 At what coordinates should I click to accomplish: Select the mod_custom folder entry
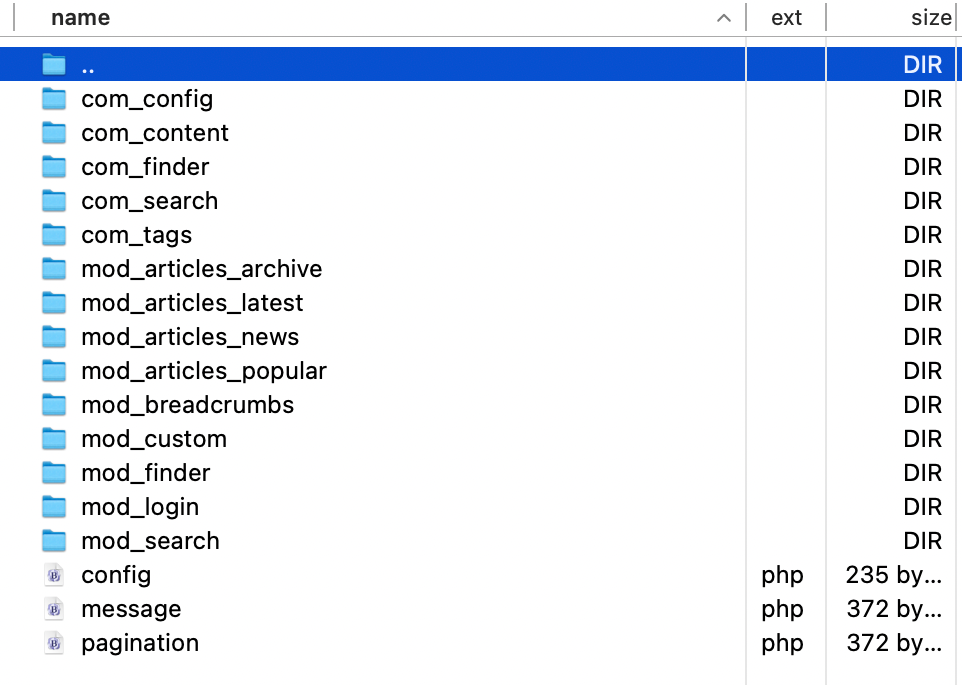click(154, 439)
